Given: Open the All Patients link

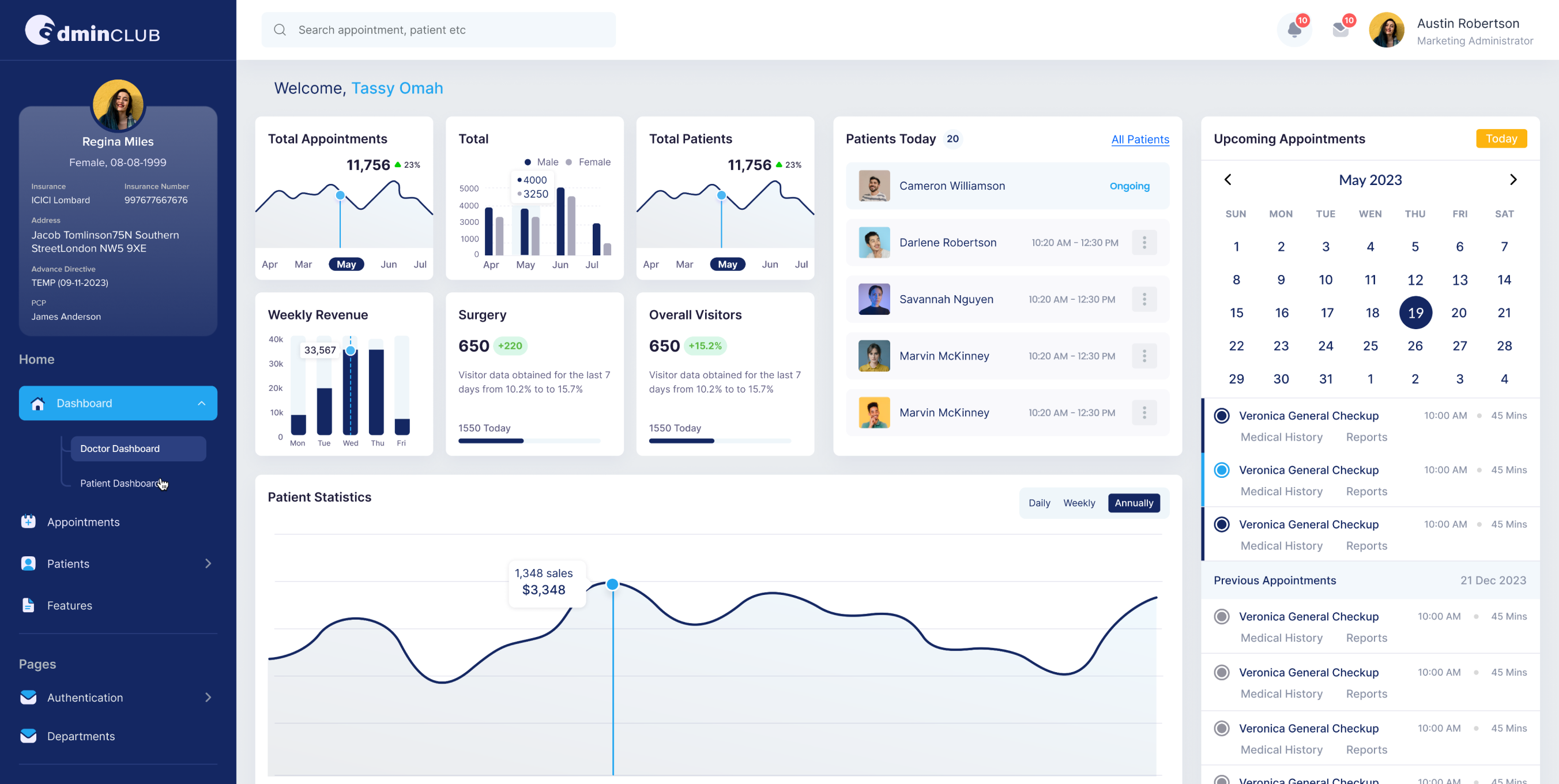Looking at the screenshot, I should pyautogui.click(x=1140, y=139).
